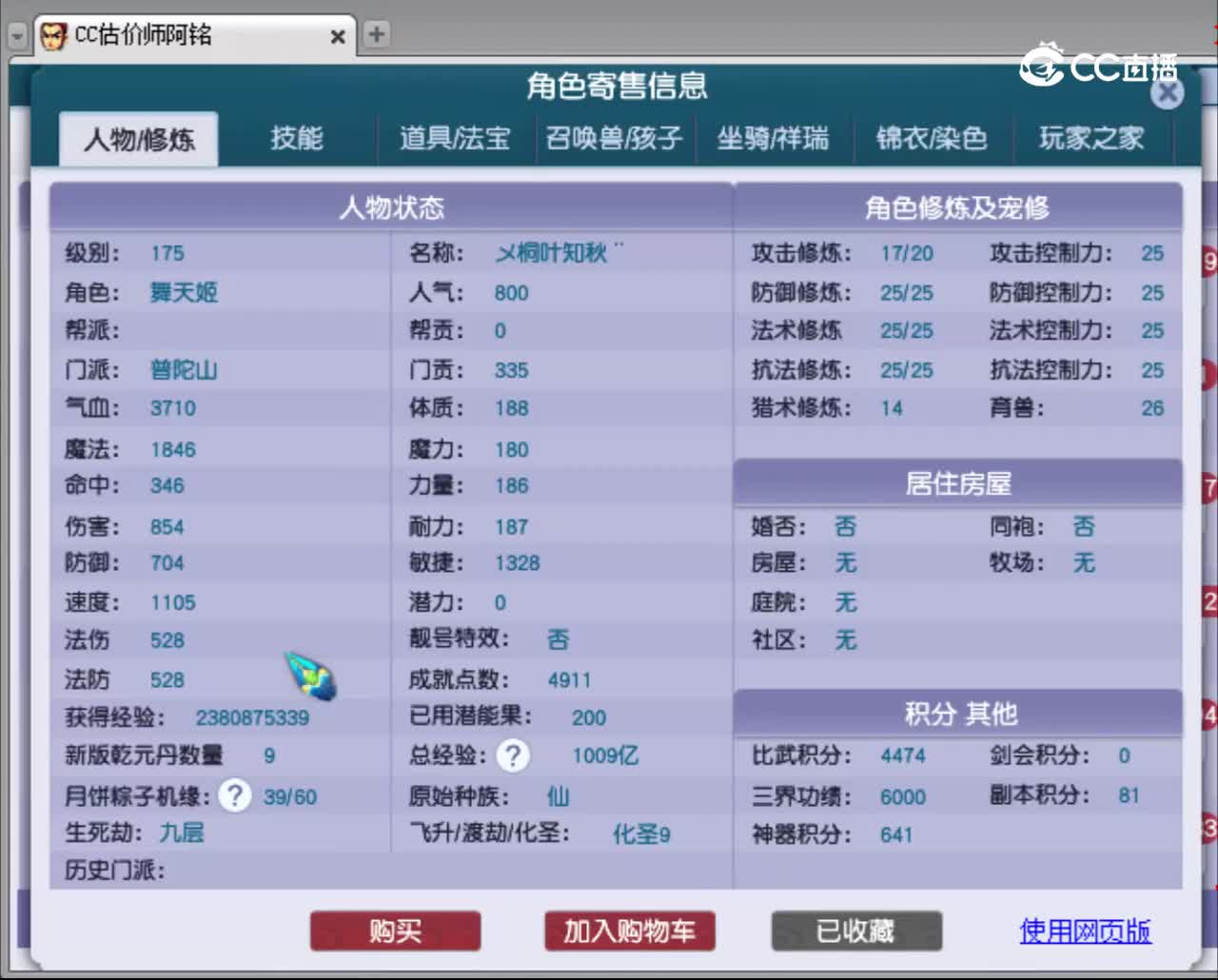1218x980 pixels.
Task: Open the 使用网页版 link
Action: (x=1085, y=931)
